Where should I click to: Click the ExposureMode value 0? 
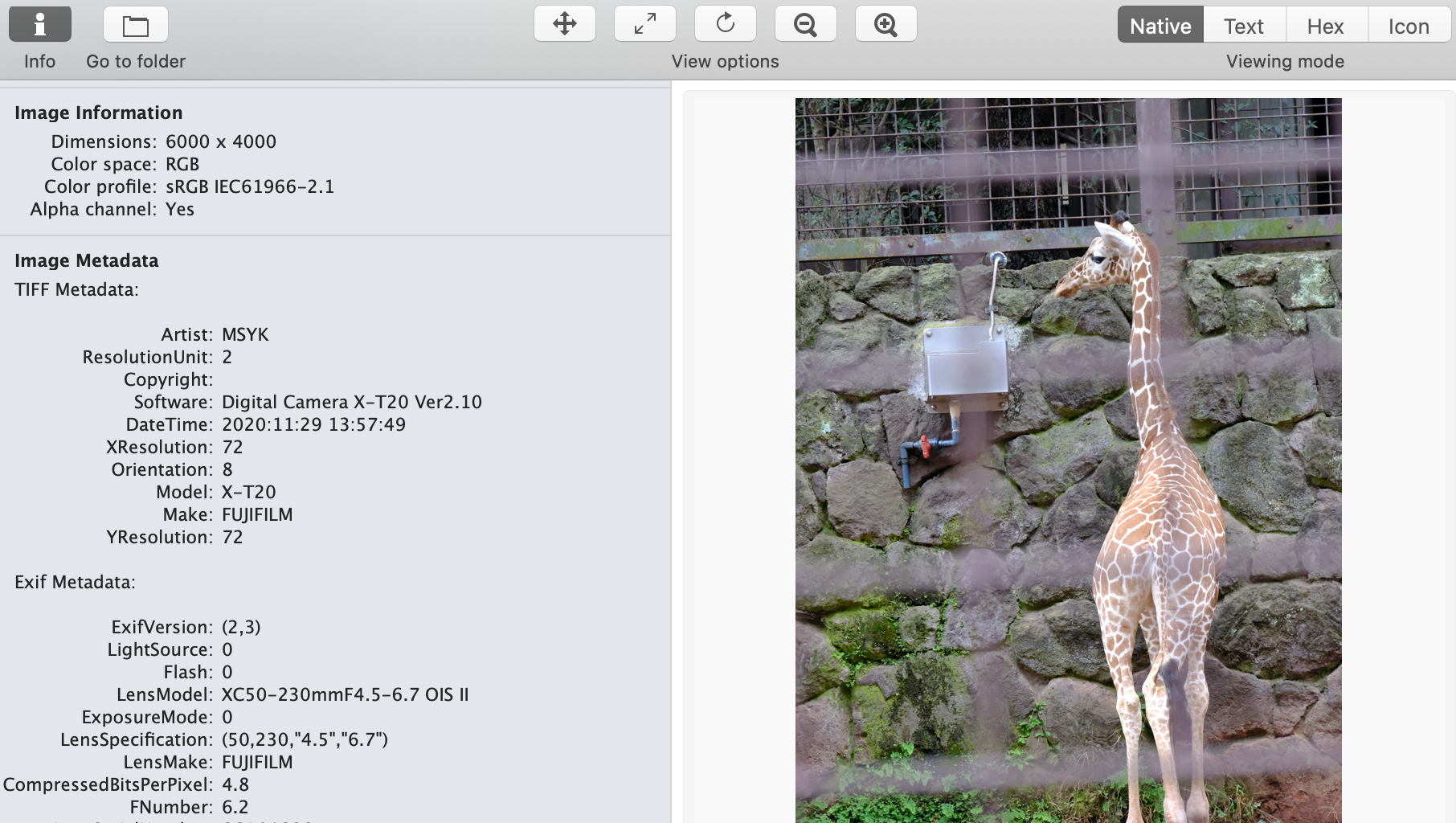227,717
